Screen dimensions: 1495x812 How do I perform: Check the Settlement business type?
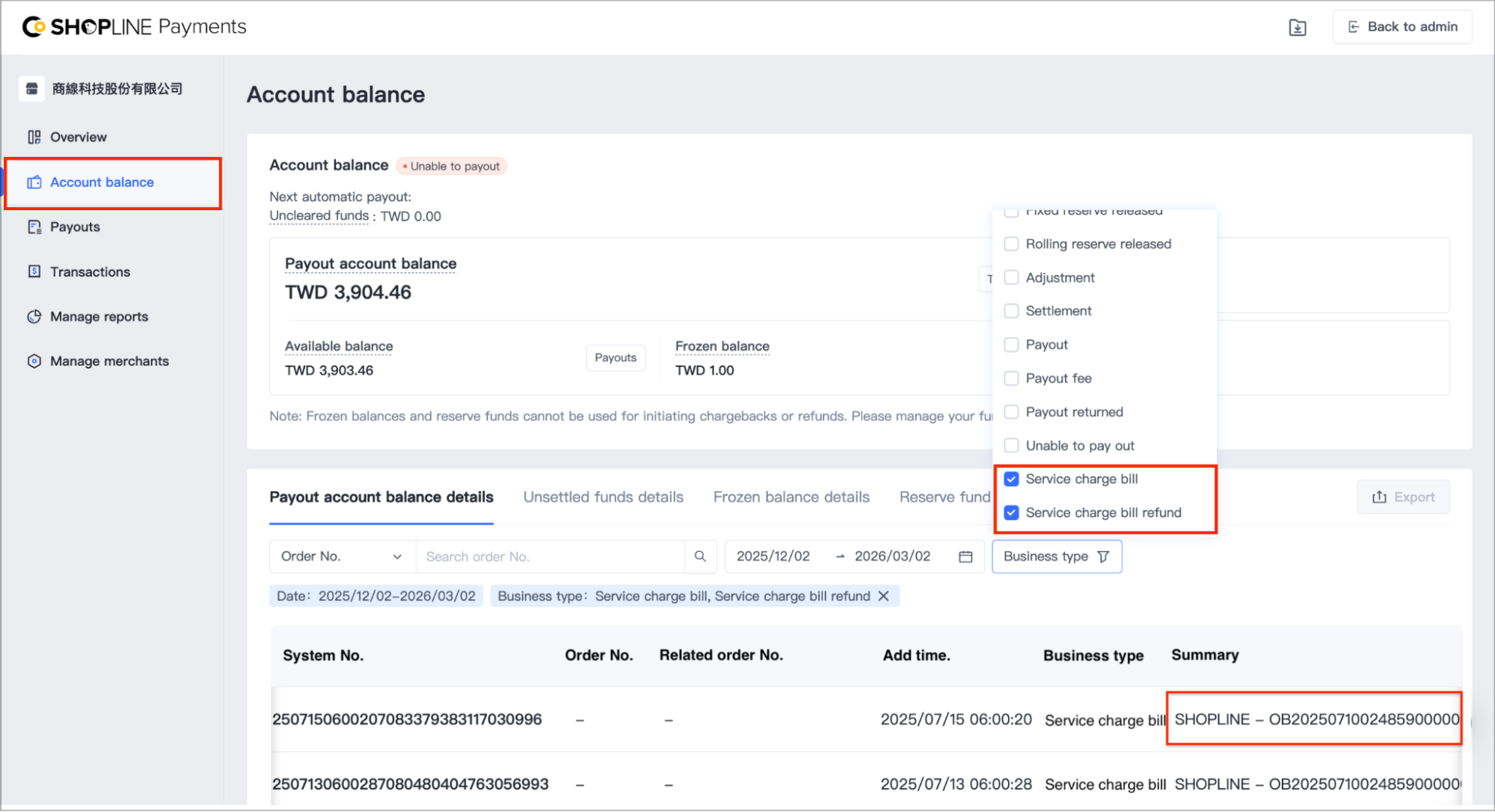coord(1011,311)
